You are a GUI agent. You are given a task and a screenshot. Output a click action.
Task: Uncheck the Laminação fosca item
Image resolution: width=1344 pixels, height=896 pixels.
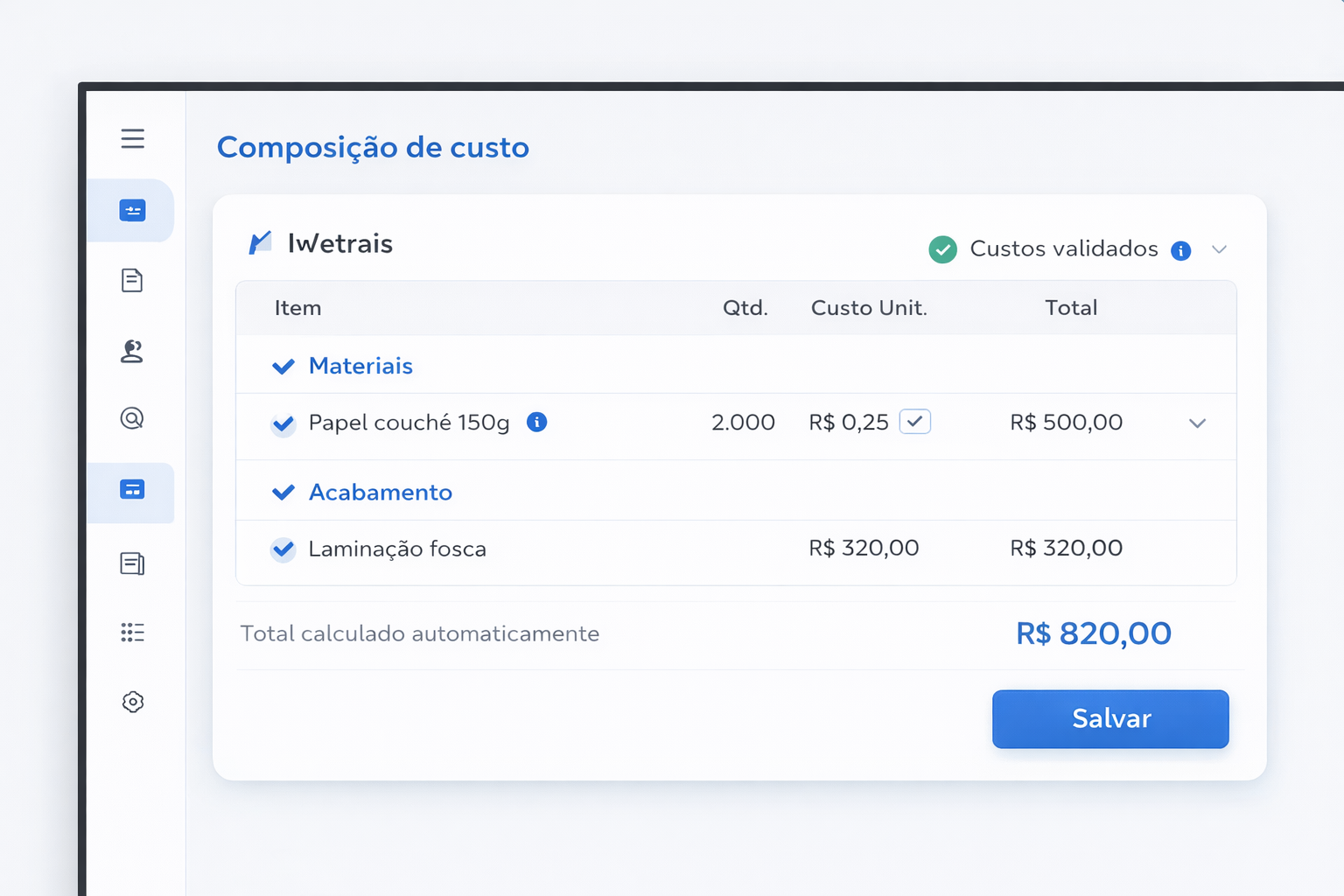point(283,549)
